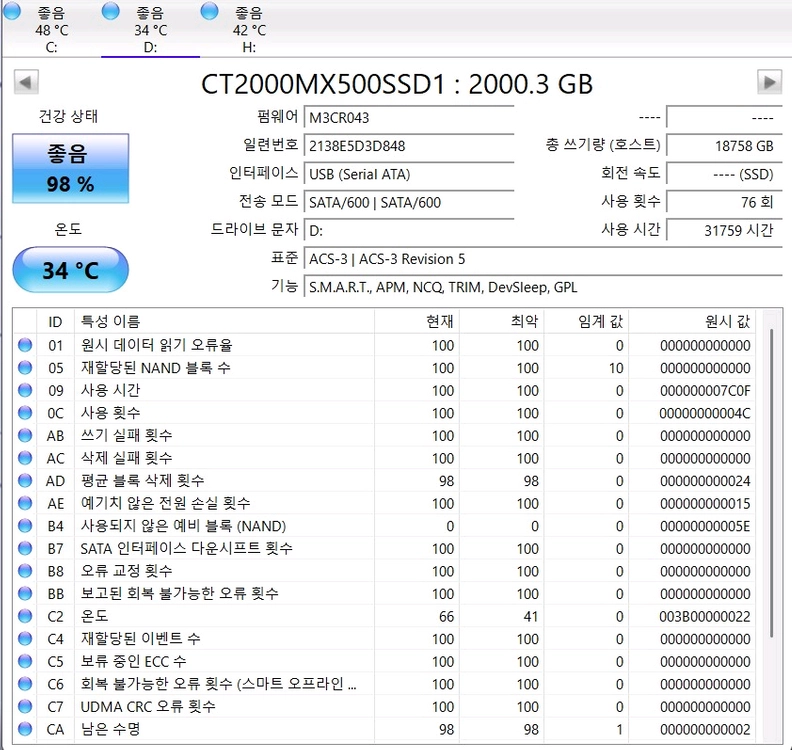792x750 pixels.
Task: Go to the next disk with right arrow
Action: (x=769, y=82)
